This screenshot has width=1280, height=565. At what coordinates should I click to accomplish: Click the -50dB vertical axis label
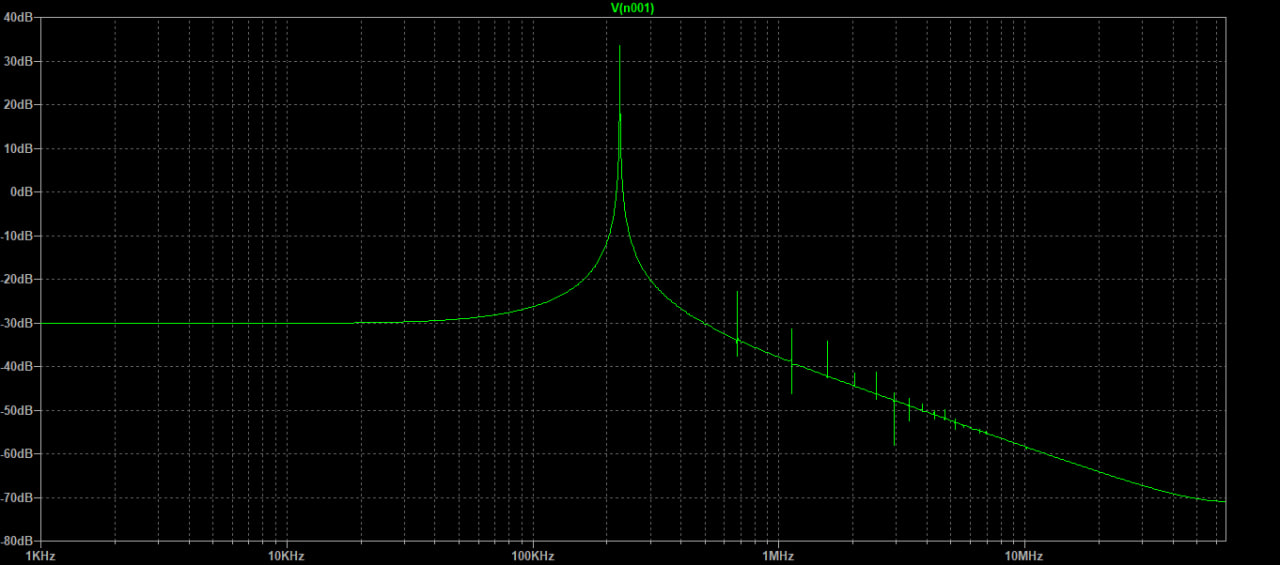pyautogui.click(x=18, y=411)
